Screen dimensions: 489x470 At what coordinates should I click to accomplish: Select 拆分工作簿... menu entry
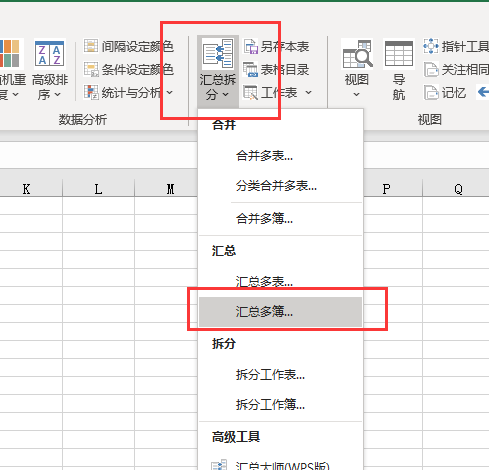click(x=280, y=405)
